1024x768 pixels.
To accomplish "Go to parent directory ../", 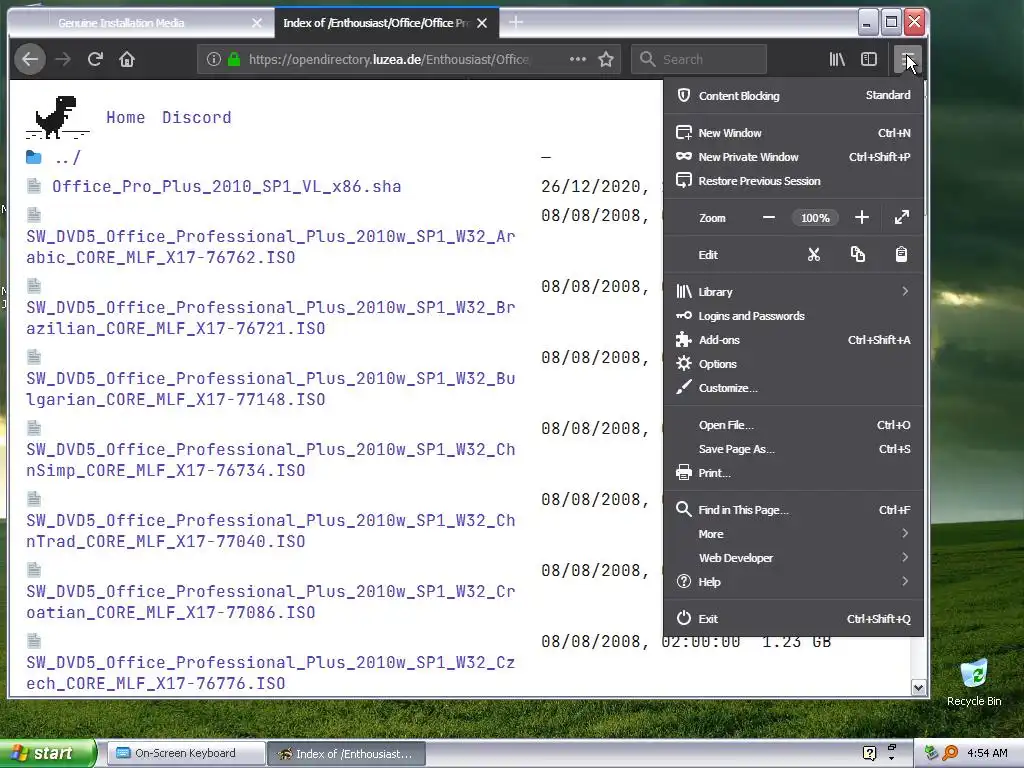I will [67, 158].
